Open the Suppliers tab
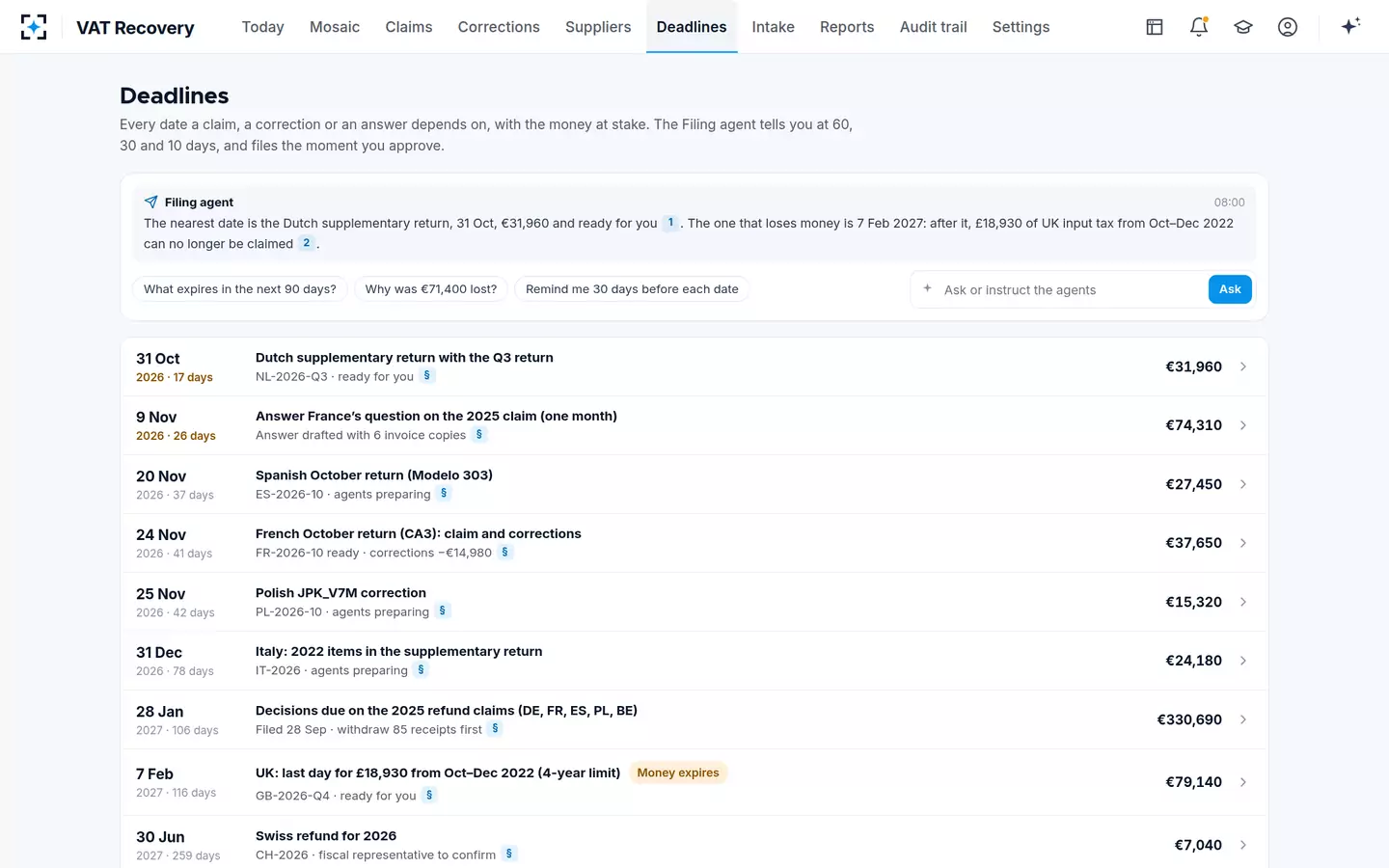The image size is (1389, 868). tap(598, 27)
